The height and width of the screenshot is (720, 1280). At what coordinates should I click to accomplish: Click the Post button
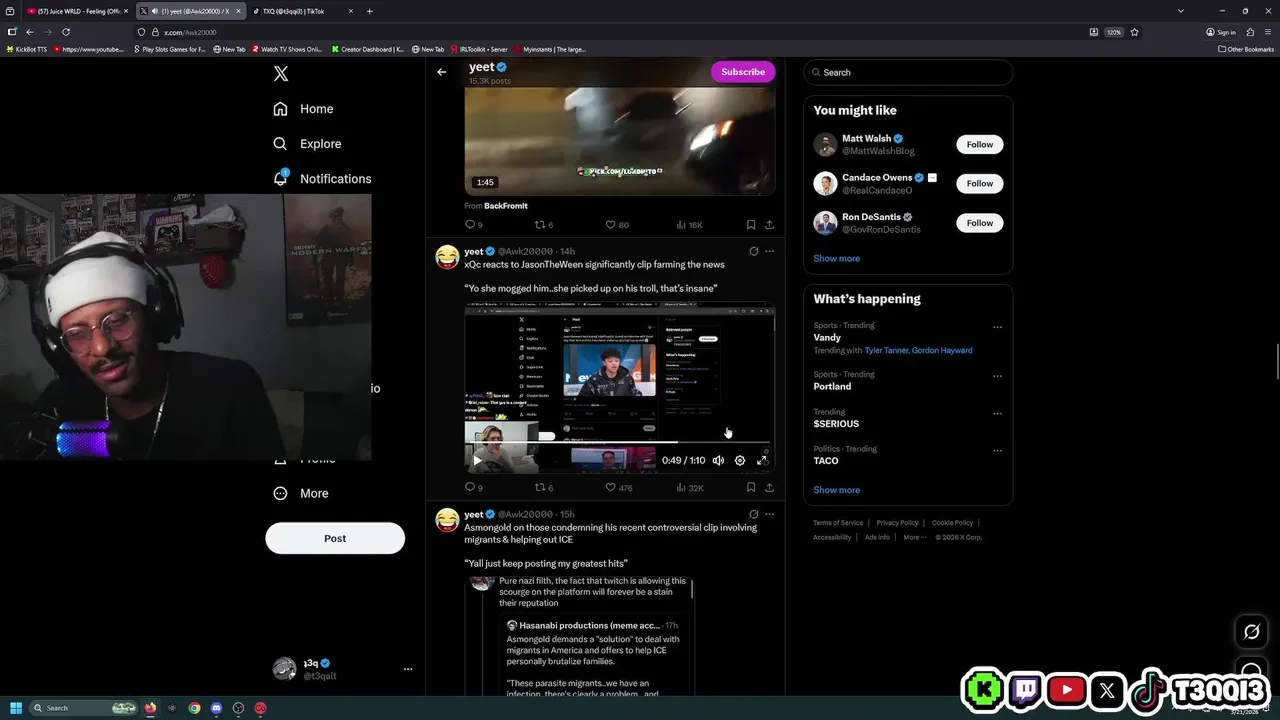point(335,538)
